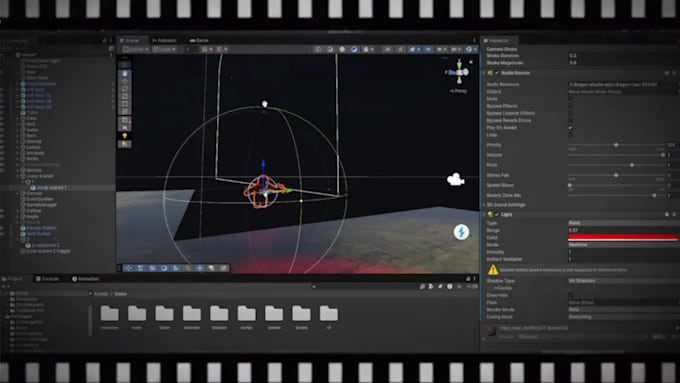680x383 pixels.
Task: Click the point light gizmo above the sphere
Action: click(x=265, y=104)
